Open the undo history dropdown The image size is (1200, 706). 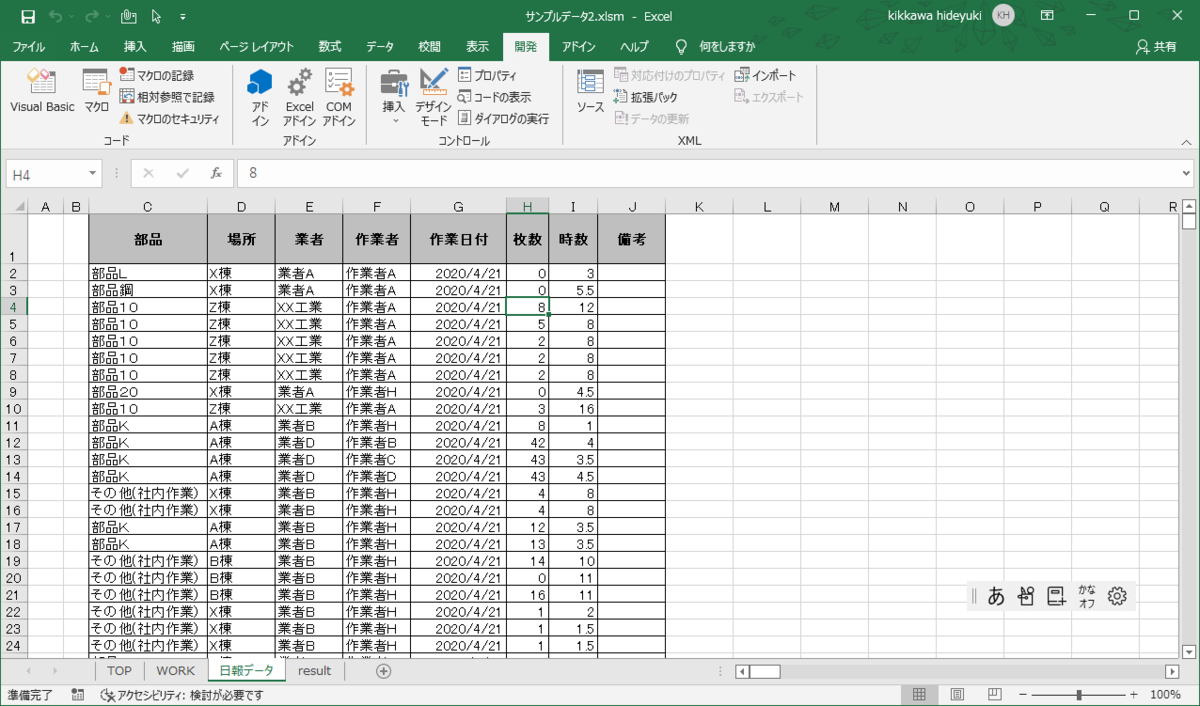tap(71, 16)
